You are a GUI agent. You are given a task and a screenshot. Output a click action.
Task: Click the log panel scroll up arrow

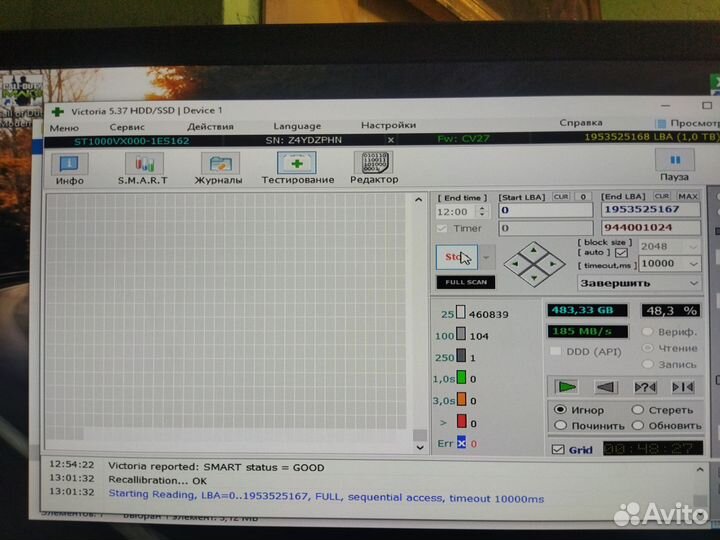700,469
